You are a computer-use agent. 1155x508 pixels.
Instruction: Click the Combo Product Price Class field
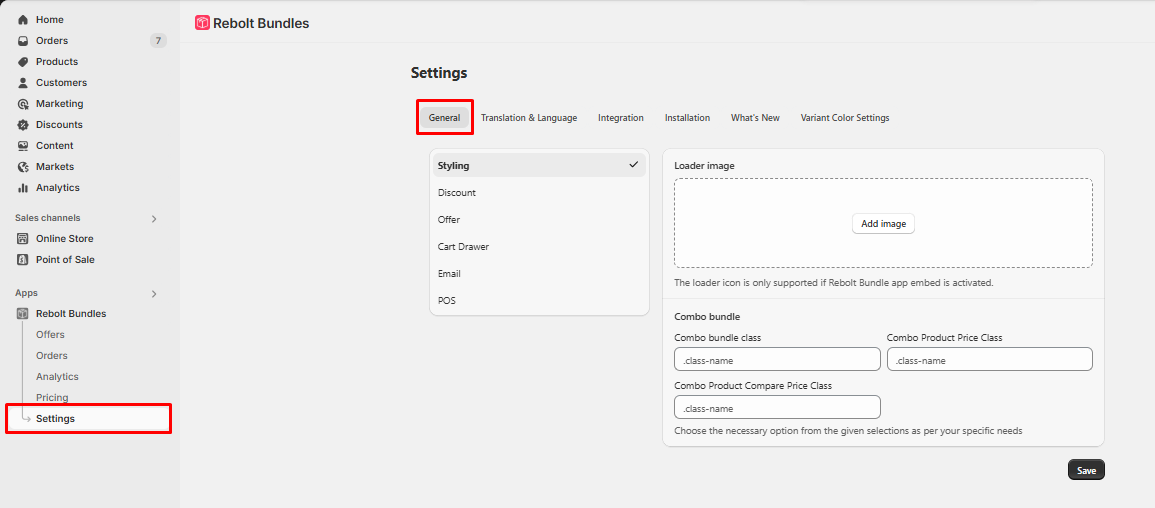pos(990,359)
